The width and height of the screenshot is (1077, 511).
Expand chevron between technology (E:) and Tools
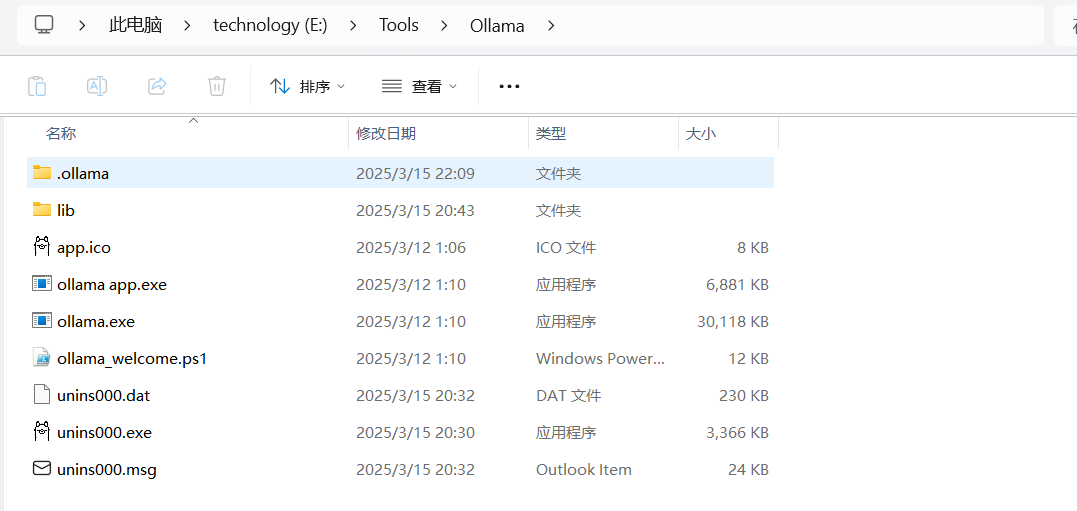point(353,25)
